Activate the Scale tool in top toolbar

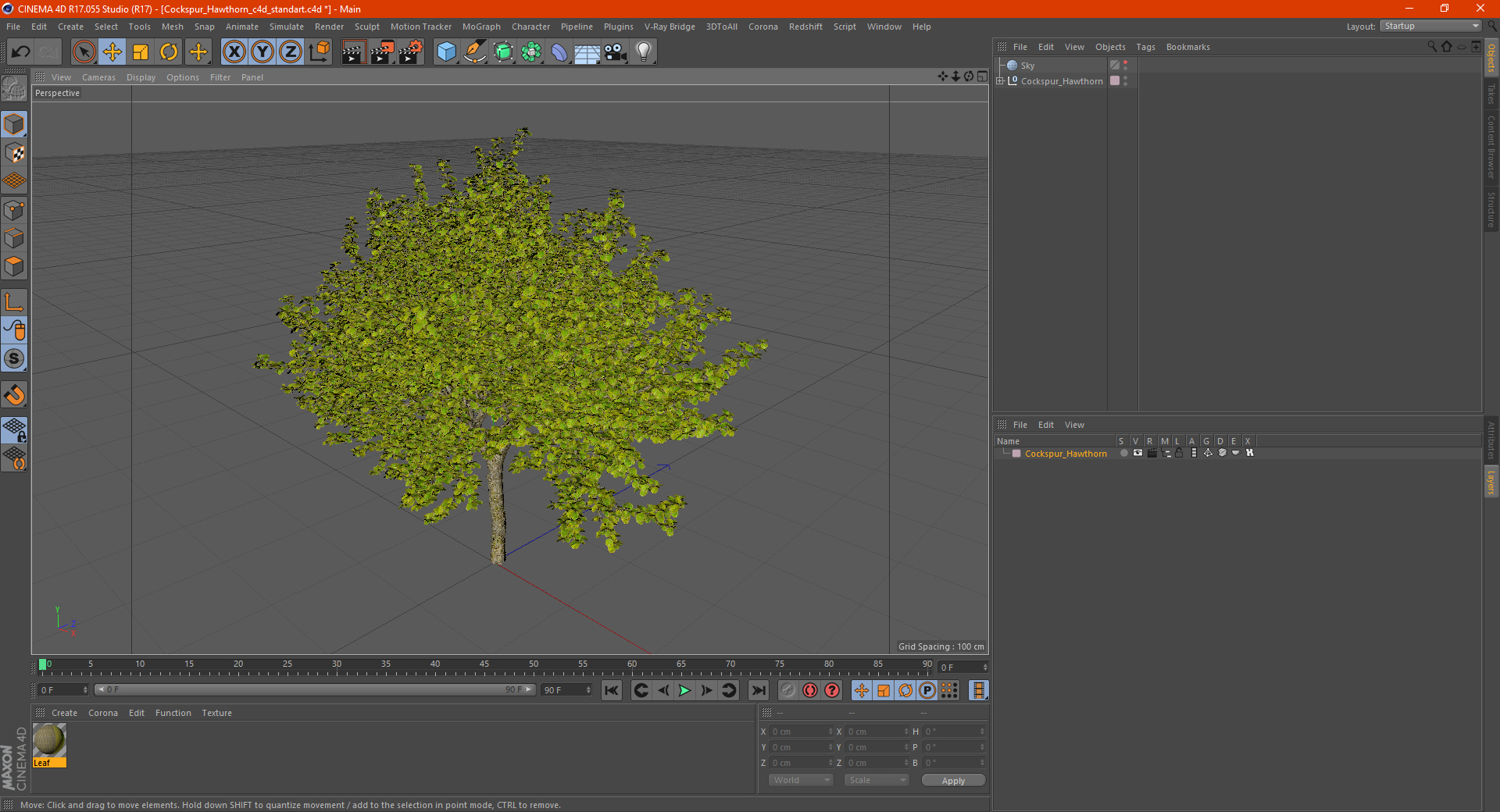141,52
